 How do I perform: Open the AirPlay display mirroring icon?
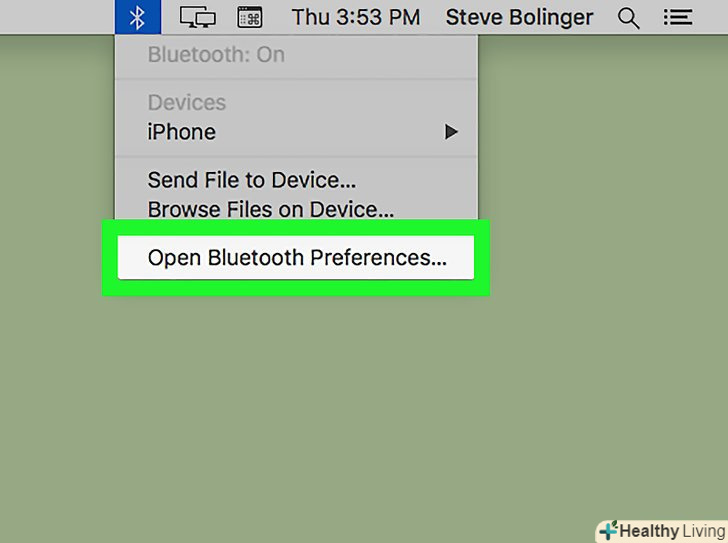coord(198,17)
